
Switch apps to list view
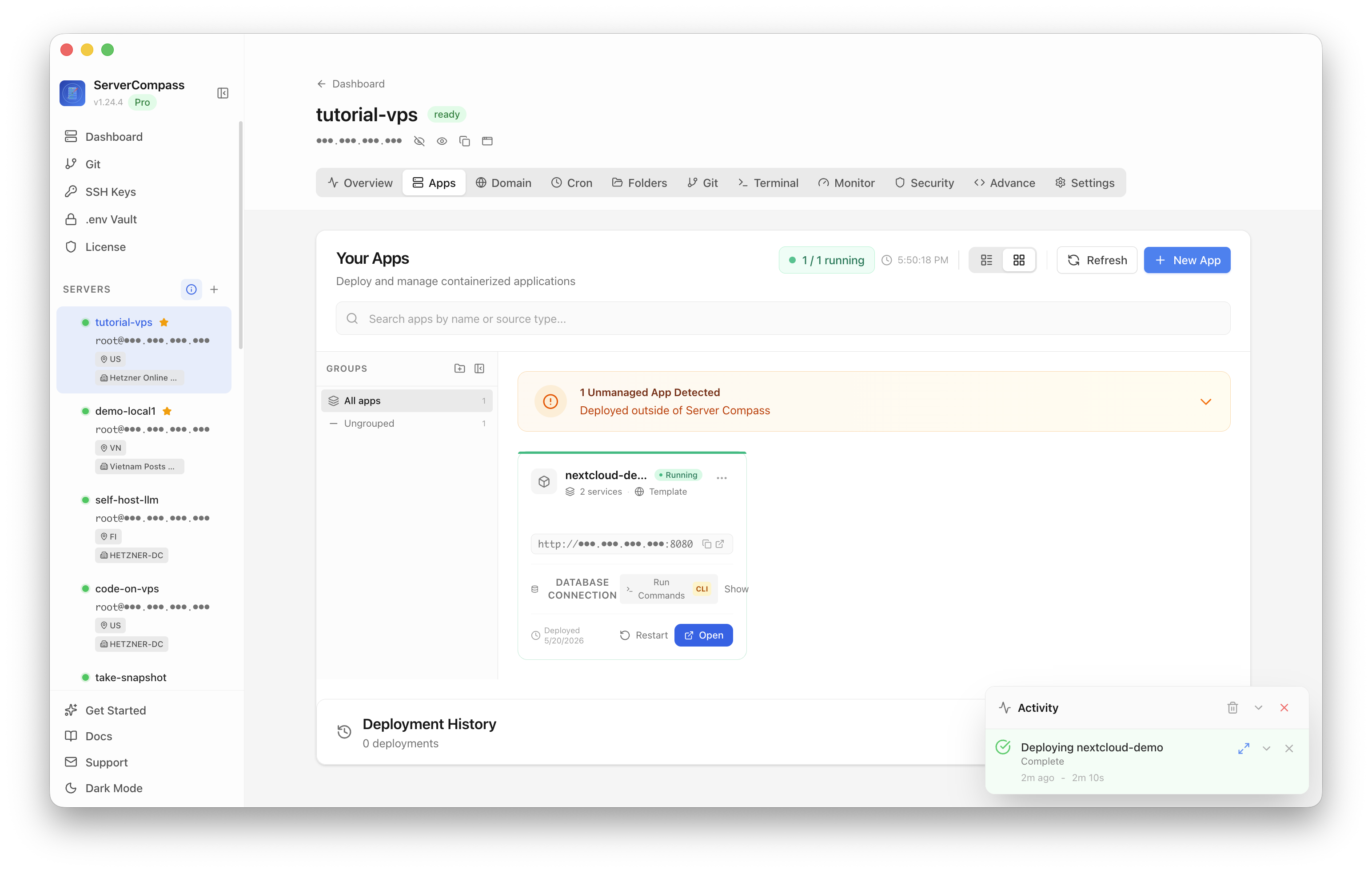tap(986, 260)
